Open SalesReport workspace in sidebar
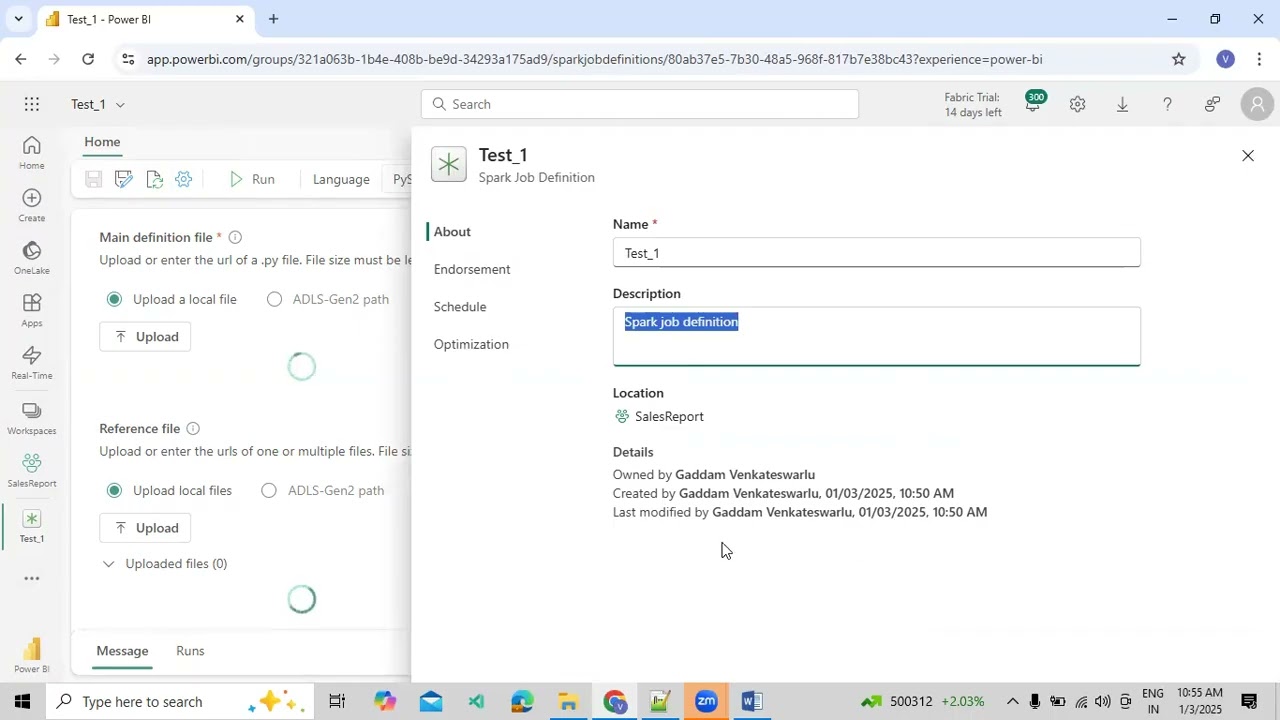The height and width of the screenshot is (720, 1280). tap(32, 471)
